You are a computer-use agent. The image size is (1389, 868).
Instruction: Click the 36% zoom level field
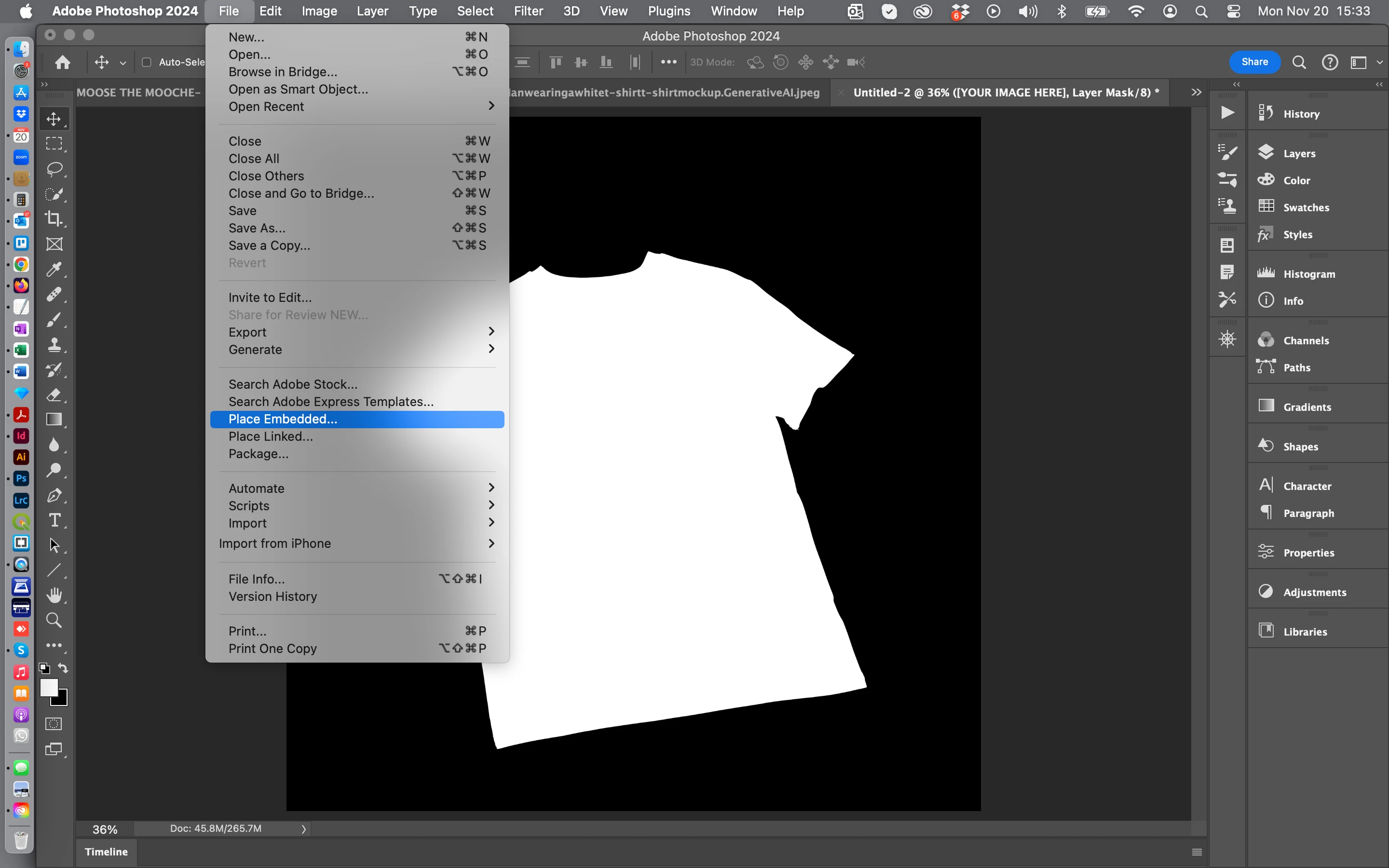click(x=105, y=829)
